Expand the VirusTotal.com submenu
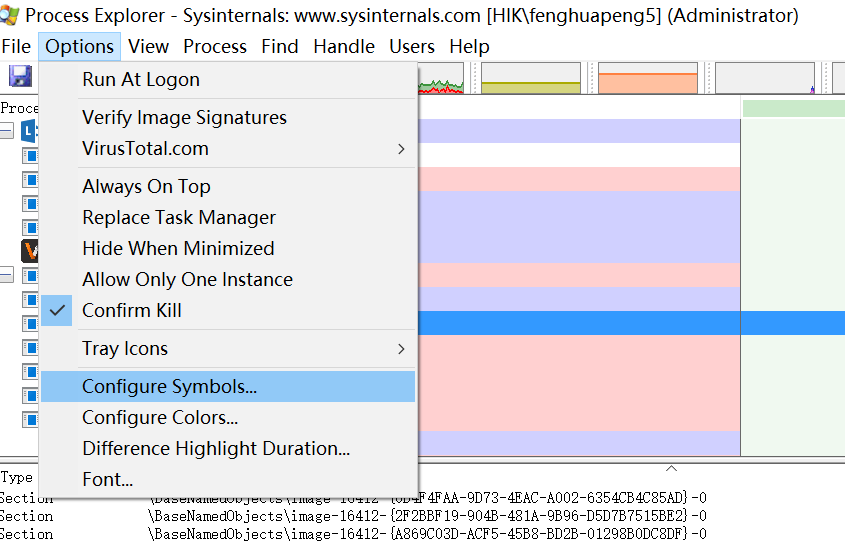Viewport: 845px width, 542px height. [228, 149]
